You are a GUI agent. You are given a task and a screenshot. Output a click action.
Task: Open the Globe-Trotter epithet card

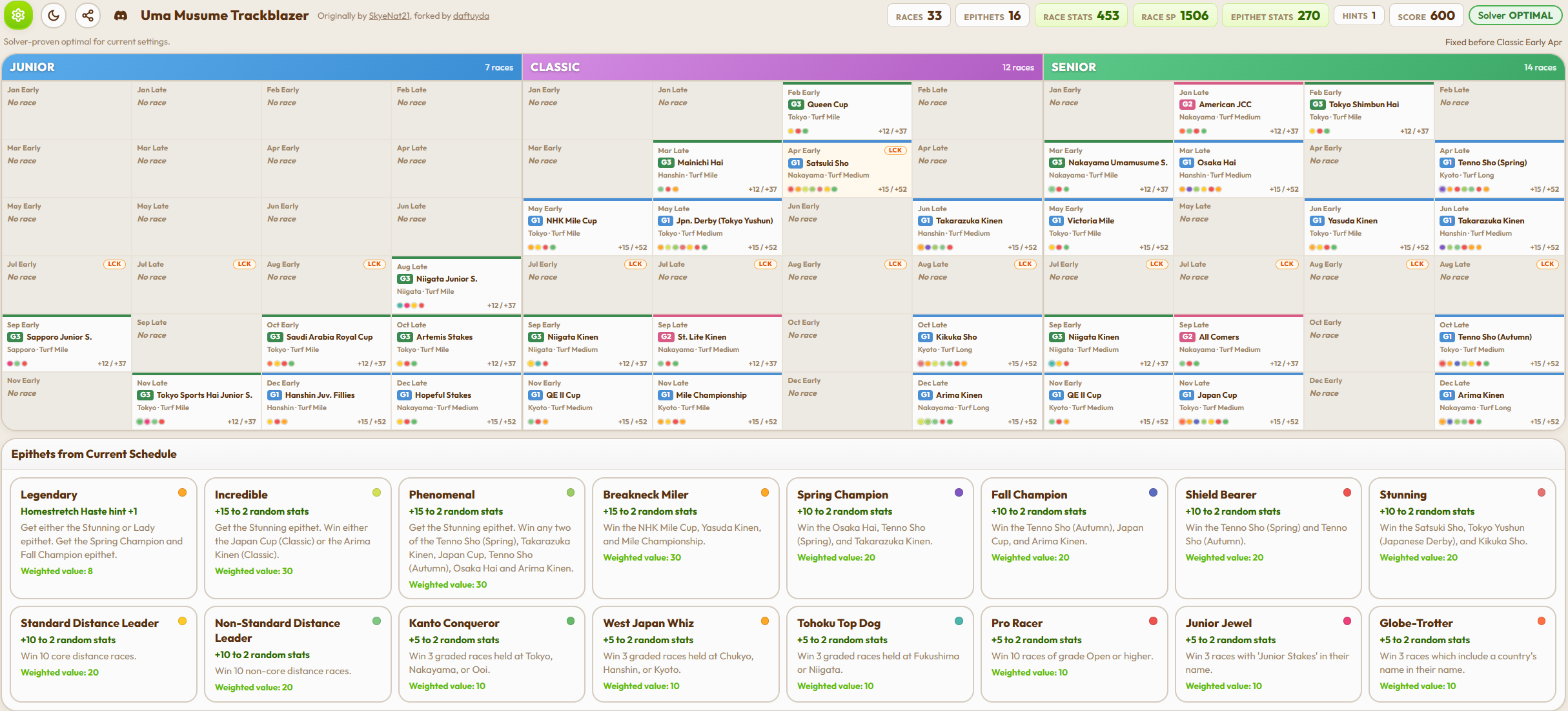pos(1462,654)
